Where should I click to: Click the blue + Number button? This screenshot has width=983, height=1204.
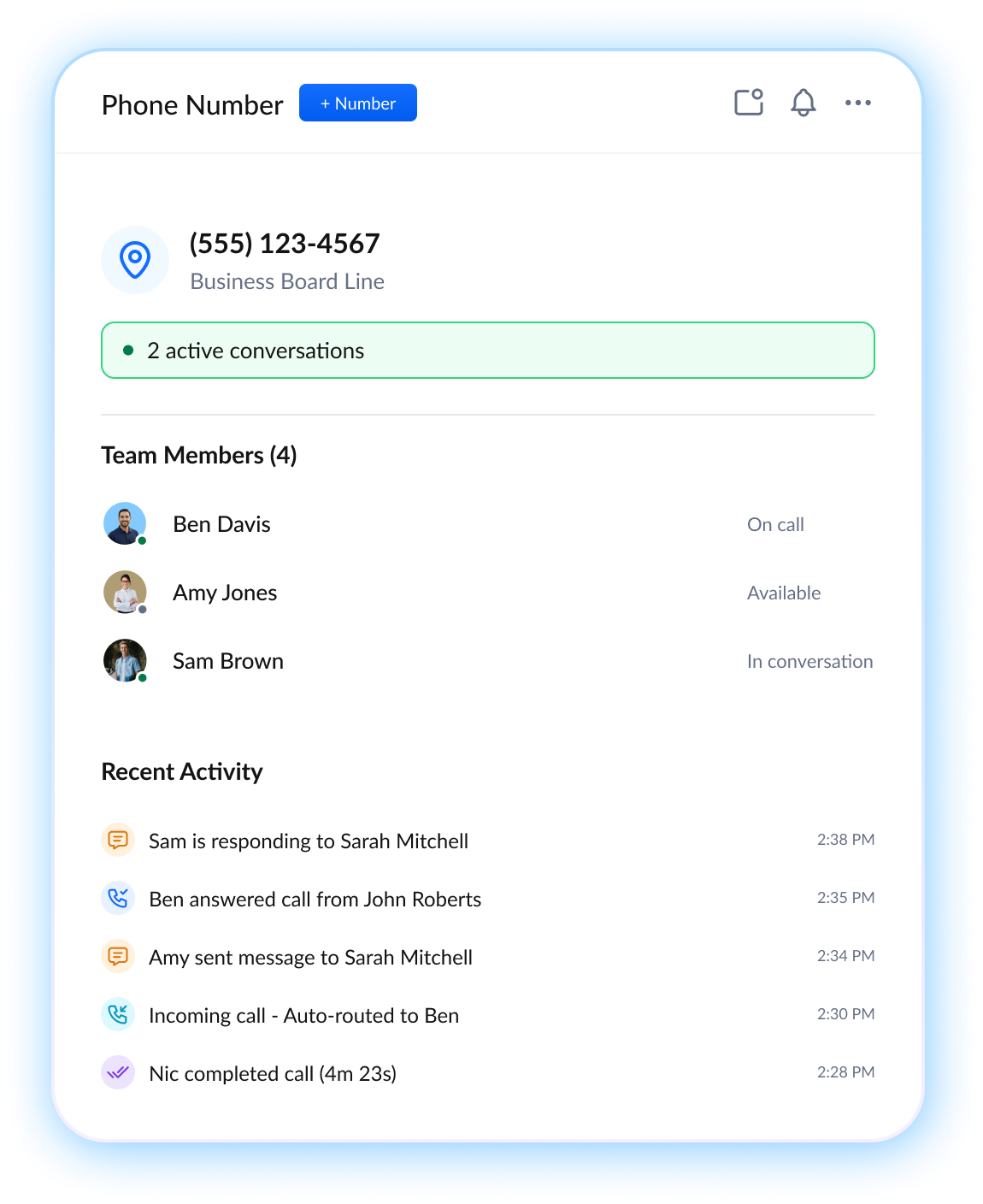coord(357,103)
